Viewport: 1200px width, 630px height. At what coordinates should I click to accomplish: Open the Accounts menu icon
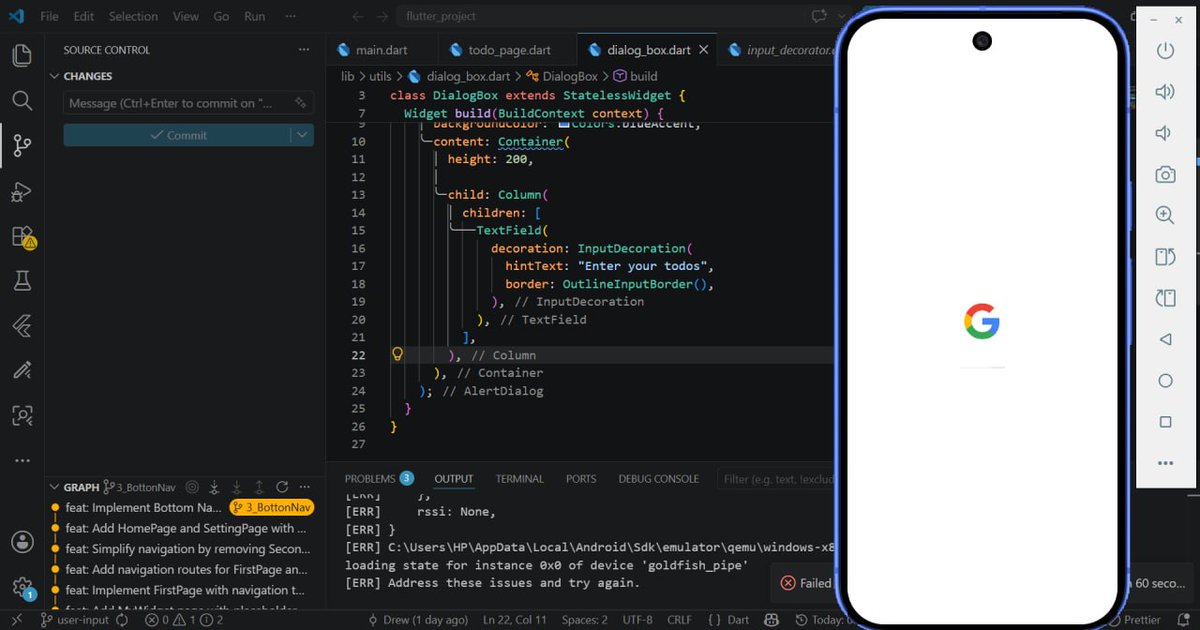point(22,542)
